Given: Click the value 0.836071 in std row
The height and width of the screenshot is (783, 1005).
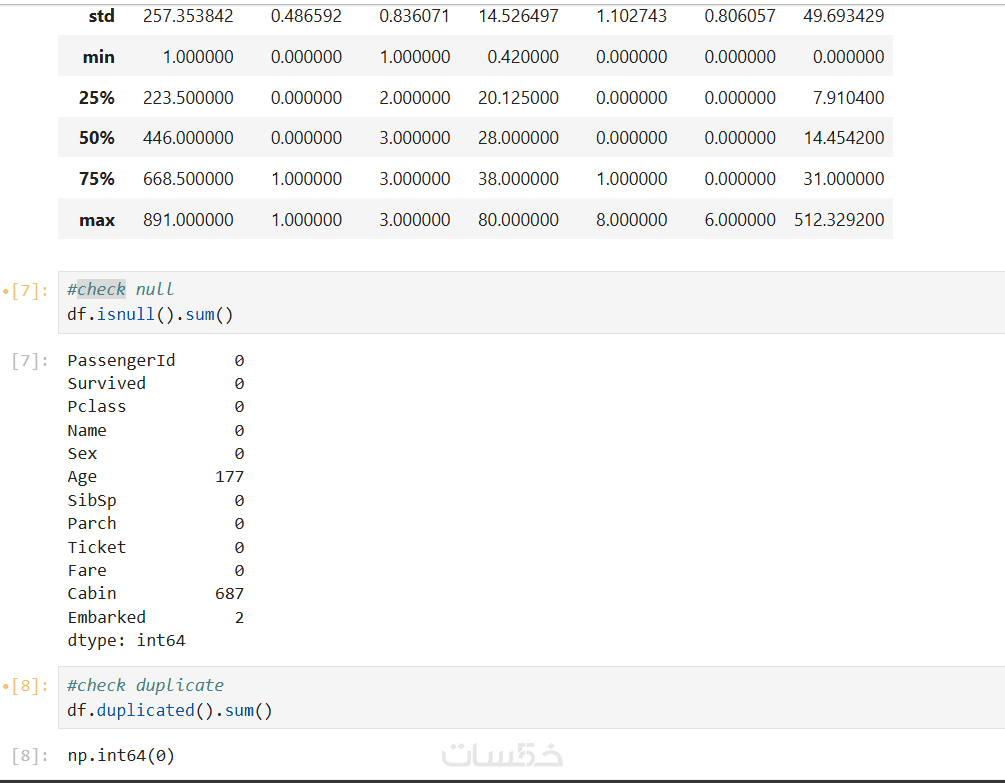Looking at the screenshot, I should [415, 16].
